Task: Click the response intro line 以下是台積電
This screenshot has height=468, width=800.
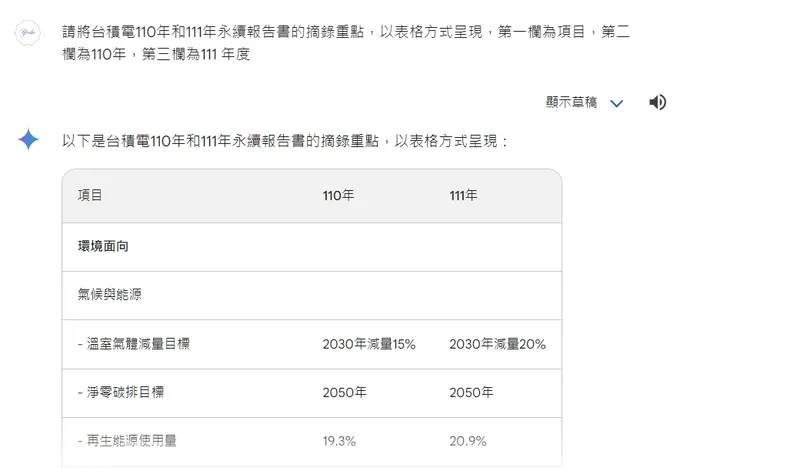Action: [x=286, y=141]
